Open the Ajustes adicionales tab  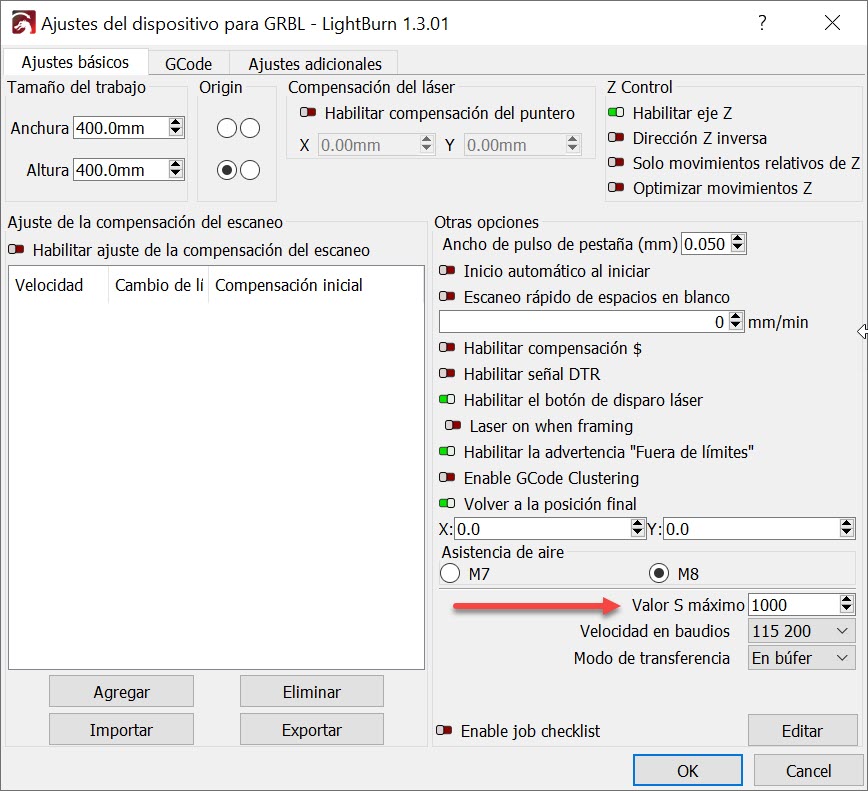314,64
